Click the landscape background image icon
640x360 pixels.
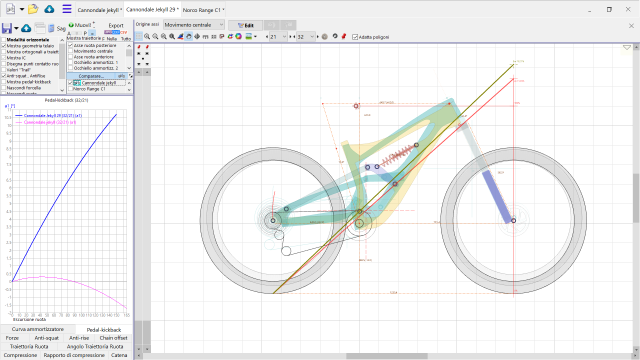point(248,37)
